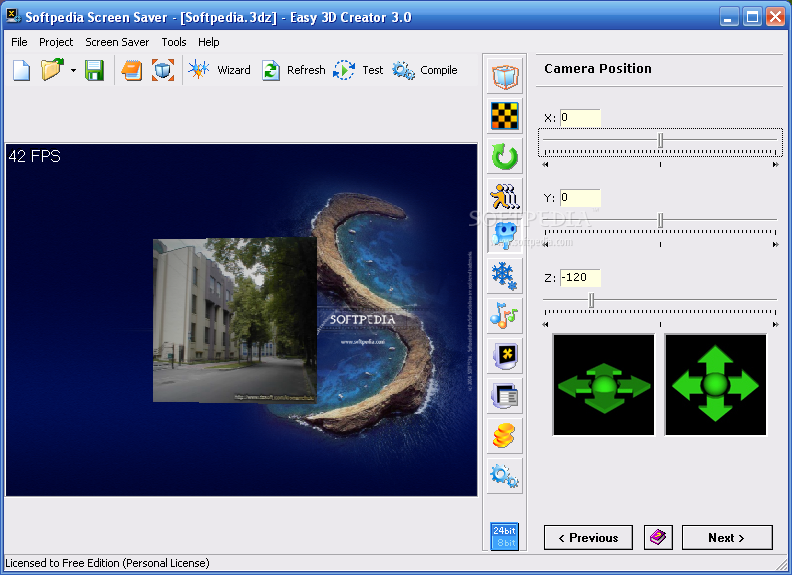Click the X position input field
Screen dimensions: 792x575
click(580, 118)
